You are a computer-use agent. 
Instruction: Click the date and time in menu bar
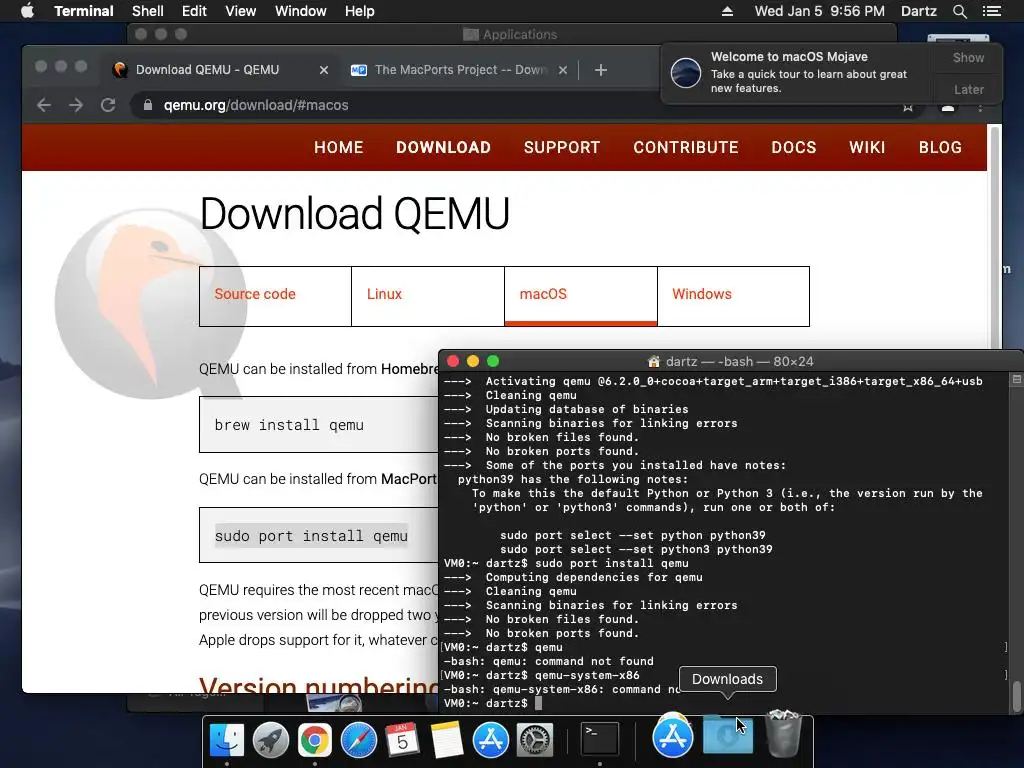[820, 11]
